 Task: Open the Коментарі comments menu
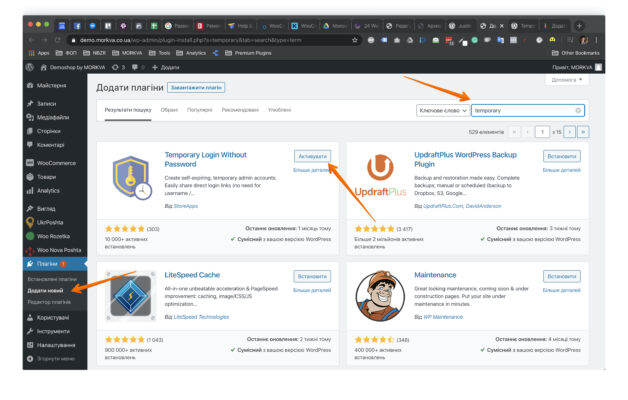click(50, 145)
